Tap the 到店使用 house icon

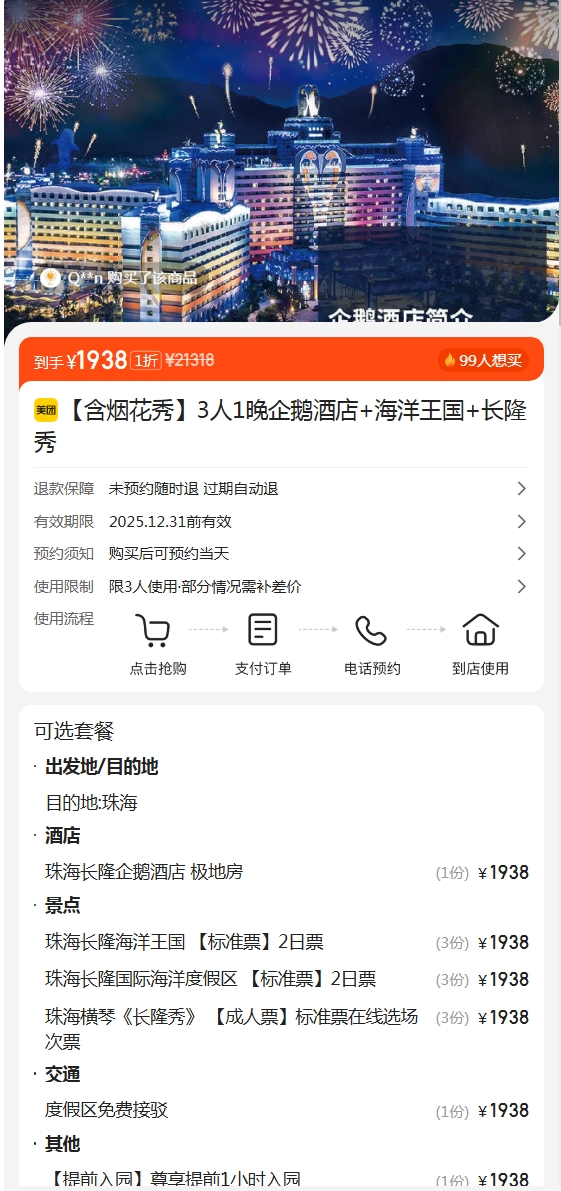pos(481,630)
